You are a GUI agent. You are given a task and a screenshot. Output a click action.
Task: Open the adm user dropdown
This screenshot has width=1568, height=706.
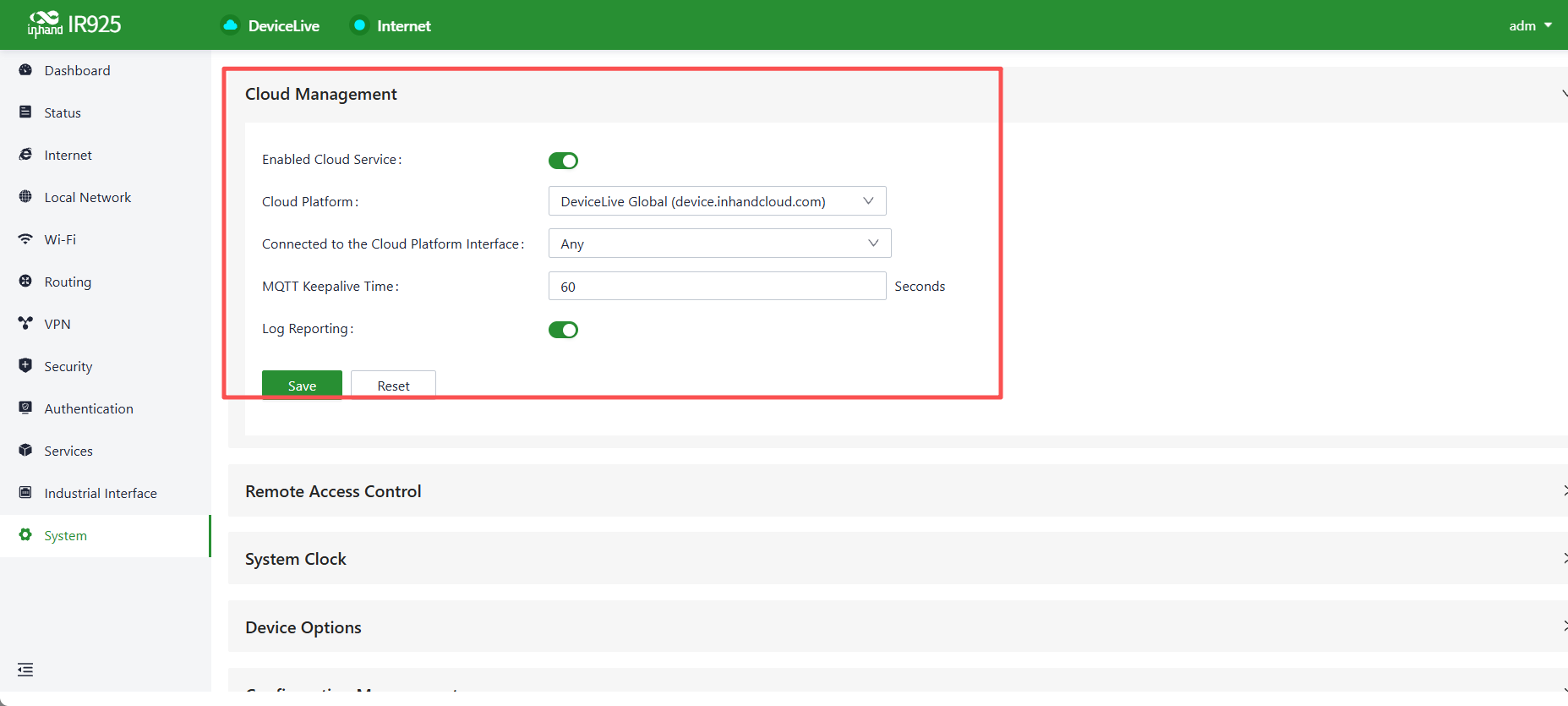pos(1530,25)
